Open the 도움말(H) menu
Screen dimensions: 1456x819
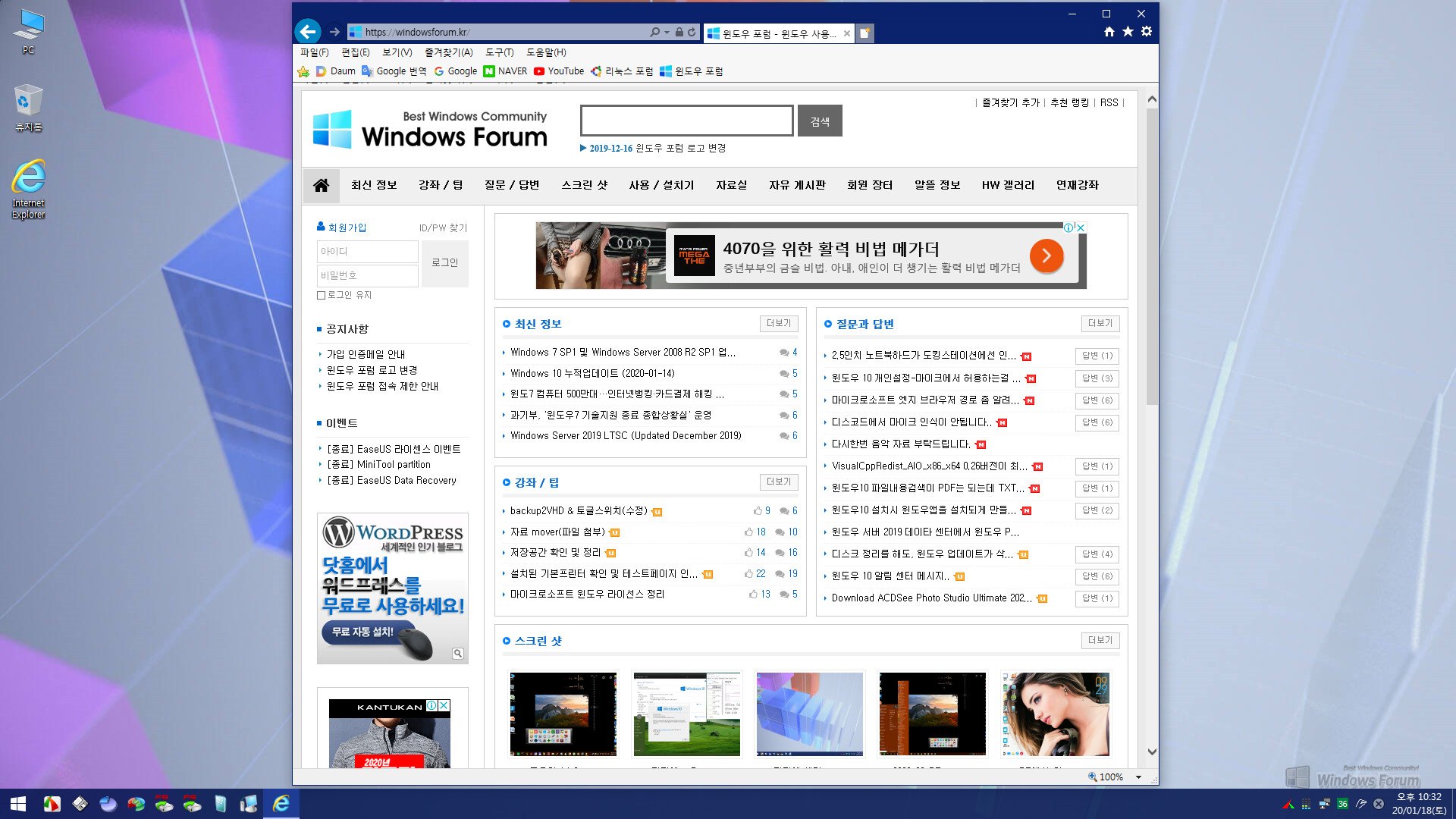pyautogui.click(x=546, y=52)
